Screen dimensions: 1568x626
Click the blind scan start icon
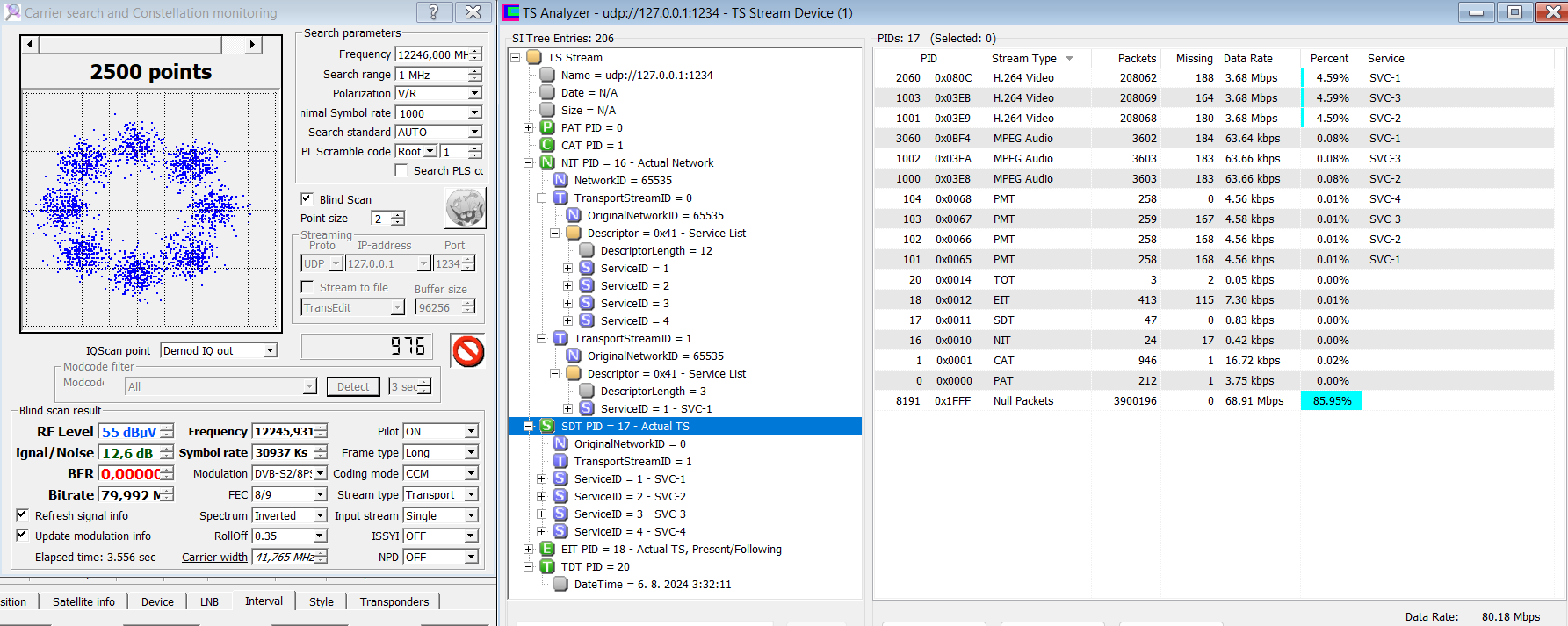tap(466, 209)
